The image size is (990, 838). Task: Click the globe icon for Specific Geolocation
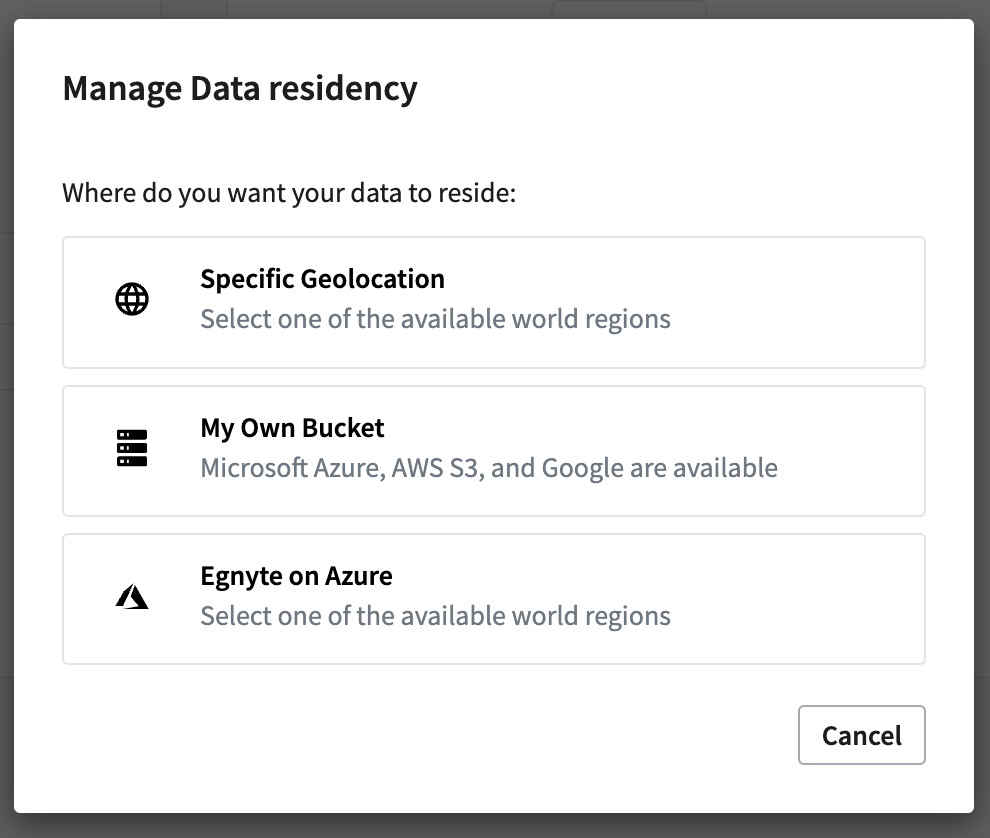pyautogui.click(x=132, y=297)
